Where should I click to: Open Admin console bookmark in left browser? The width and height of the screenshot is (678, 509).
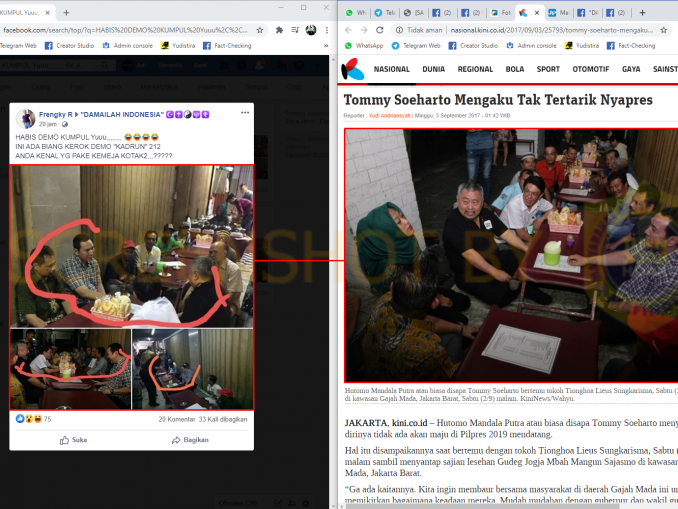point(128,45)
